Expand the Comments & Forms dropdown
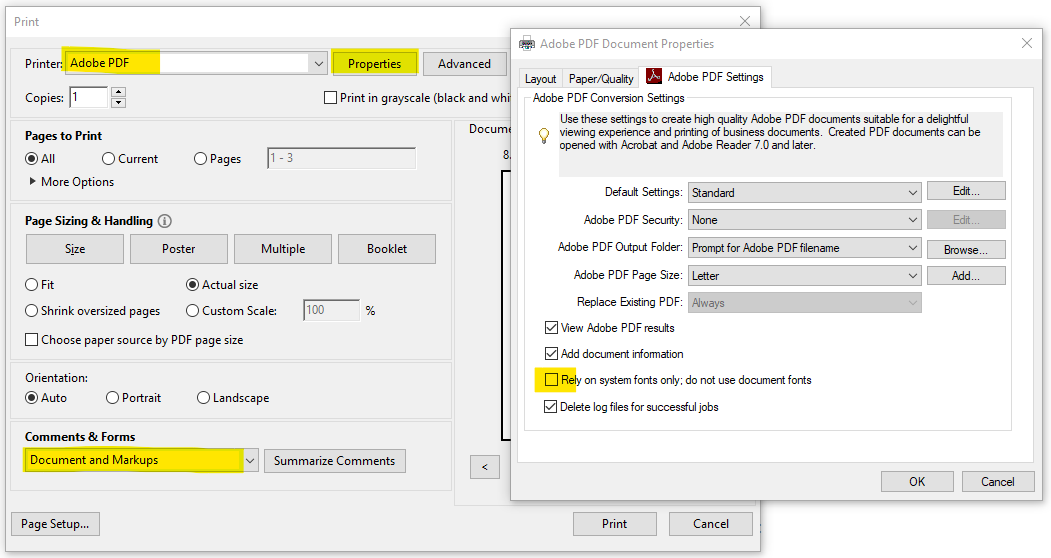The height and width of the screenshot is (558, 1051). click(250, 461)
